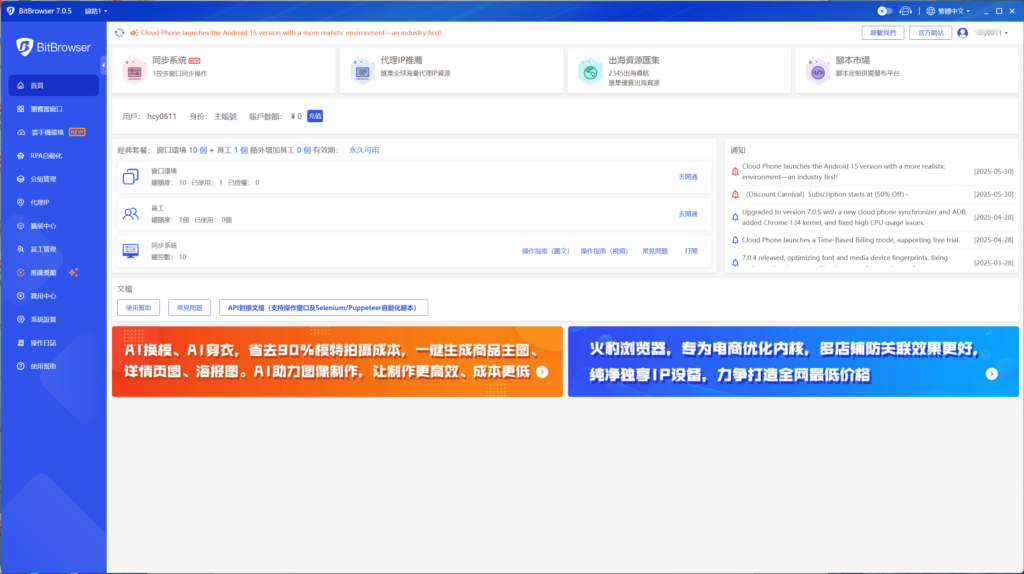Click 常見問題 link in 同步系統 row
This screenshot has height=574, width=1024.
click(654, 251)
